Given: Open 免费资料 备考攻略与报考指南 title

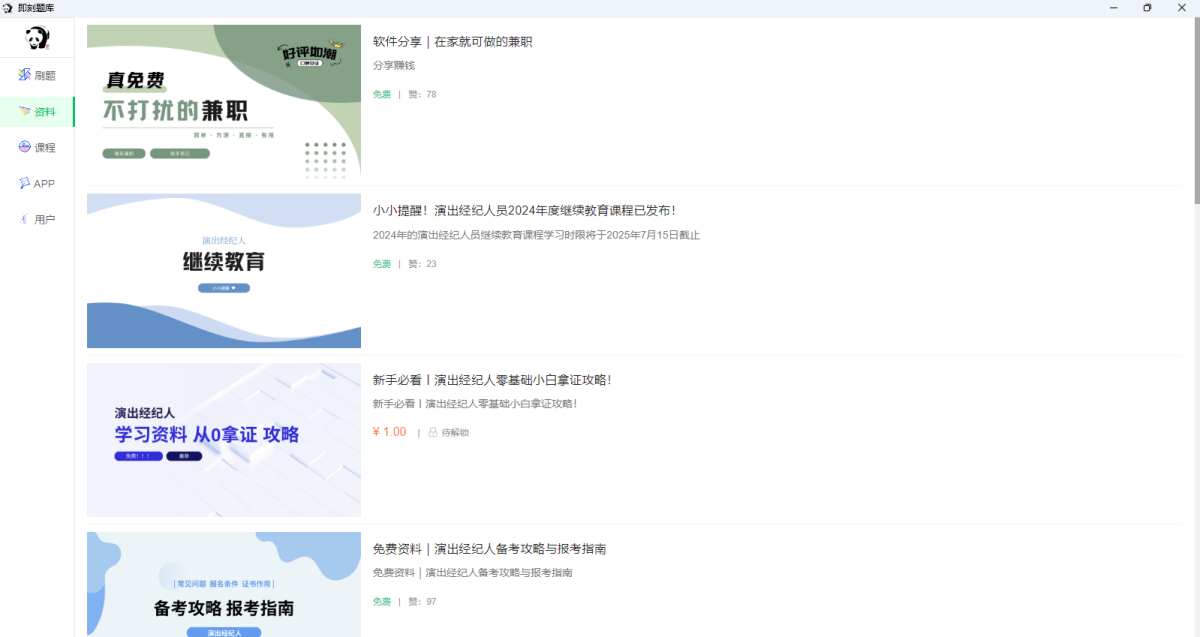Looking at the screenshot, I should pos(489,549).
